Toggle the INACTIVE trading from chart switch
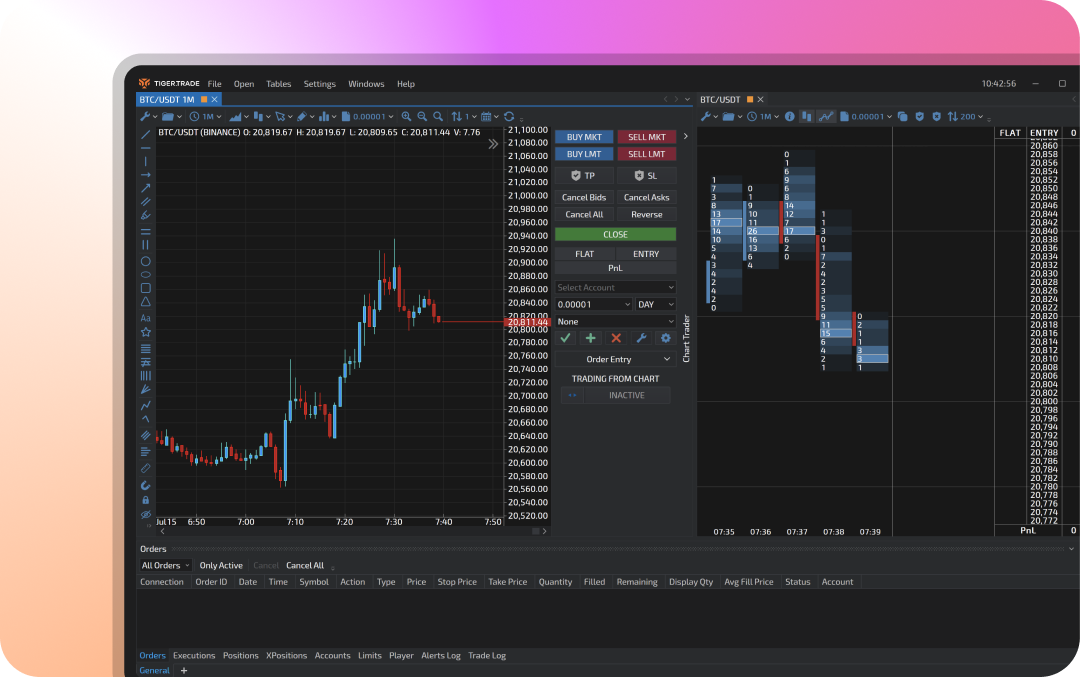Image resolution: width=1080 pixels, height=677 pixels. click(x=571, y=395)
